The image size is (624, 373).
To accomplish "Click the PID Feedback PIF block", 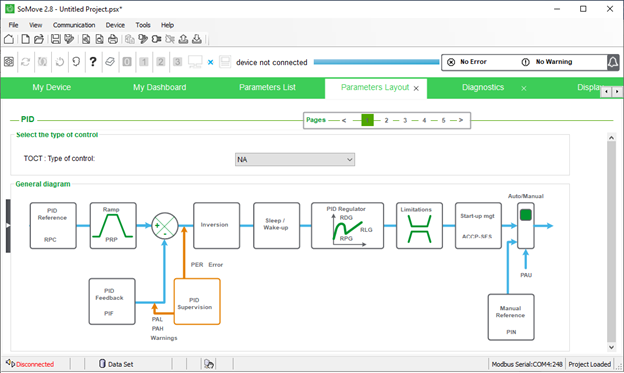I will pos(112,301).
